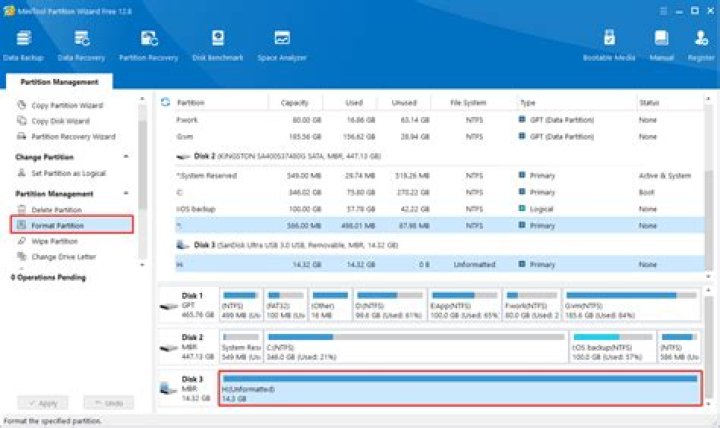The width and height of the screenshot is (720, 428).
Task: Collapse the Partition Management sidebar section
Action: [126, 193]
